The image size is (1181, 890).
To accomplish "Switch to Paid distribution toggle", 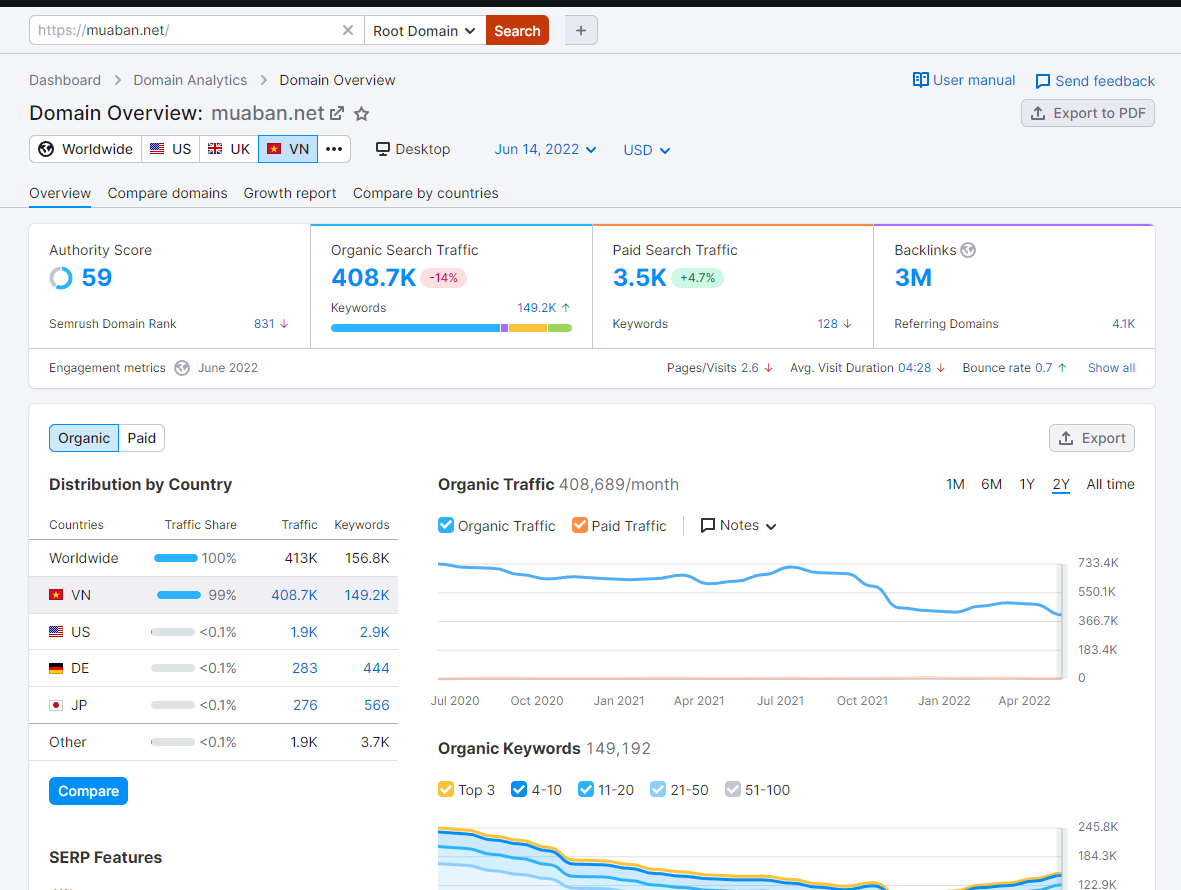I will 142,438.
